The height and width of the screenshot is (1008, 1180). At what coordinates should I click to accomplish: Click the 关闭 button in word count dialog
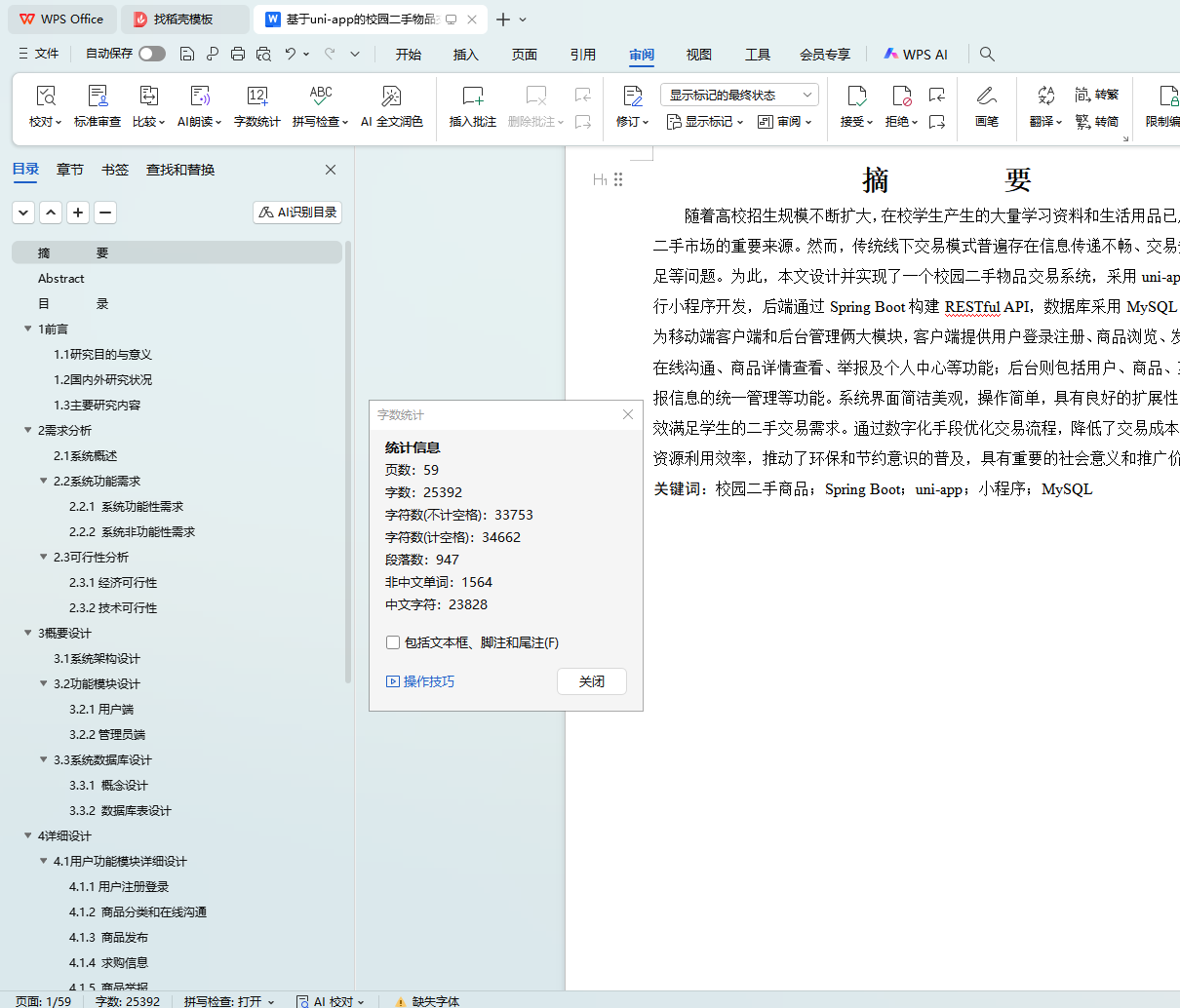591,681
